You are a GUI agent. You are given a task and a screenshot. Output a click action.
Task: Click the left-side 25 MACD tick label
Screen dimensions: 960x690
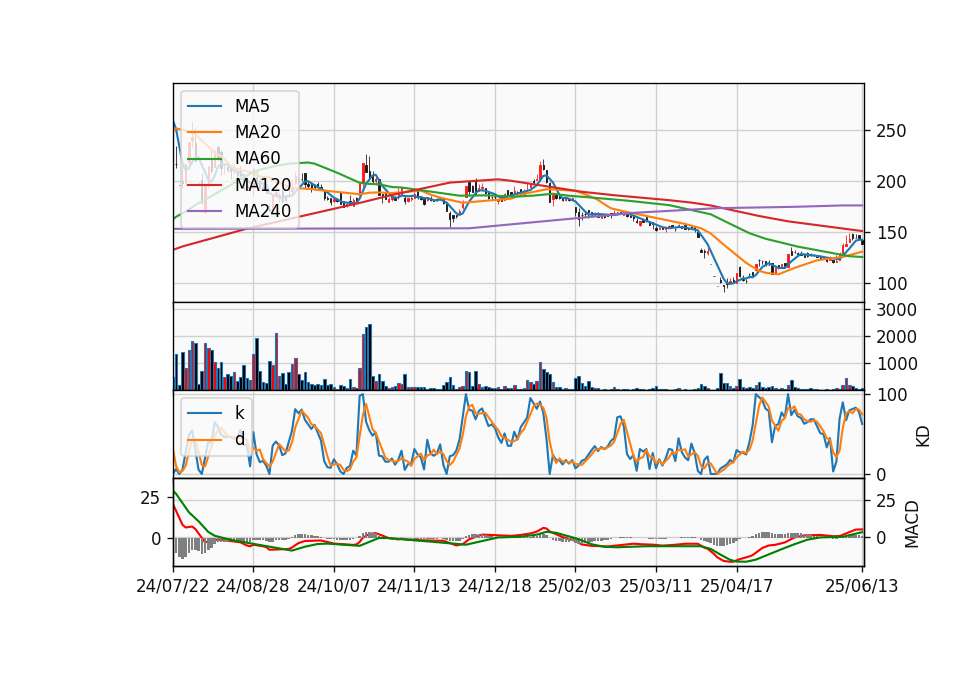[x=151, y=498]
